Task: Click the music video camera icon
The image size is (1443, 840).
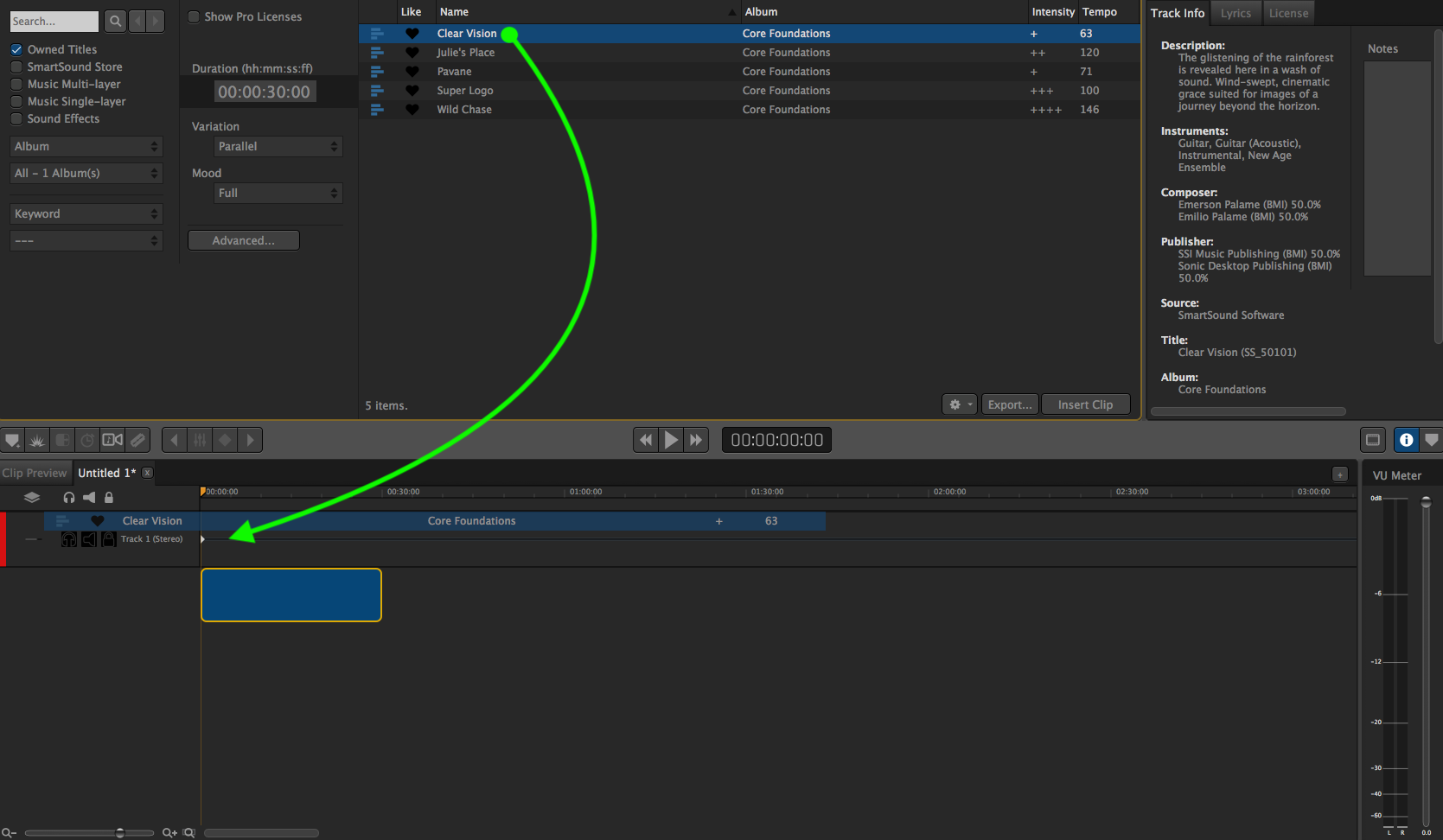Action: pos(112,440)
